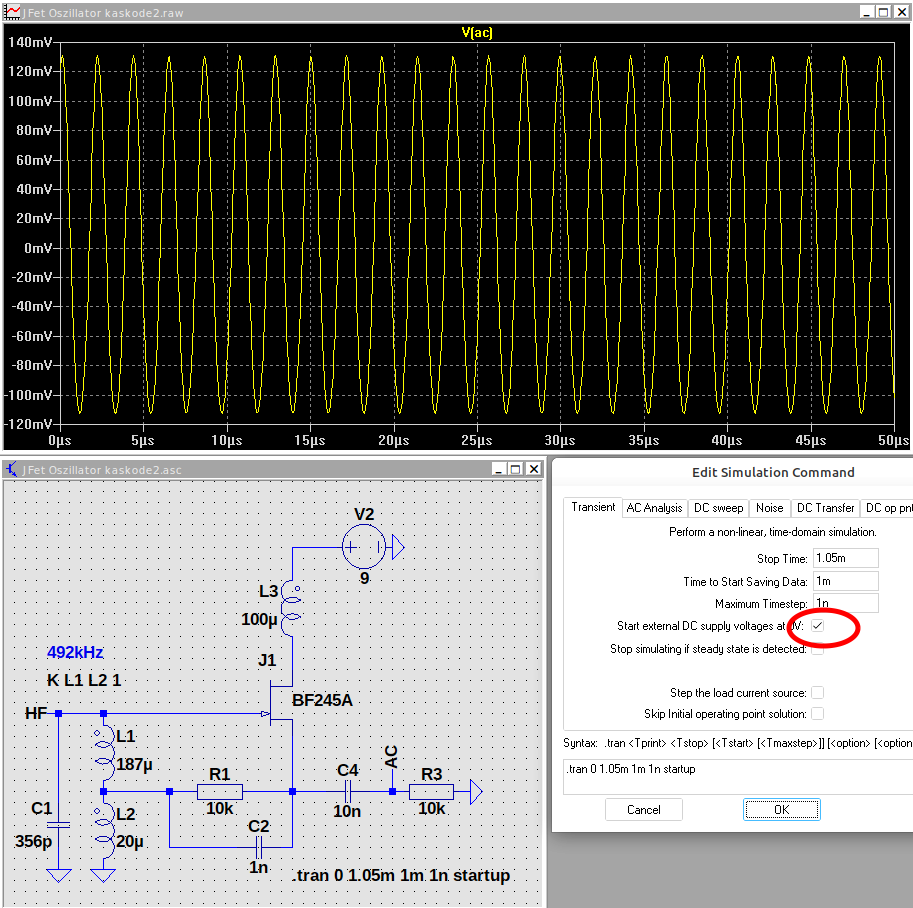Switch to the AC Analysis tab
The height and width of the screenshot is (908, 913).
[654, 508]
